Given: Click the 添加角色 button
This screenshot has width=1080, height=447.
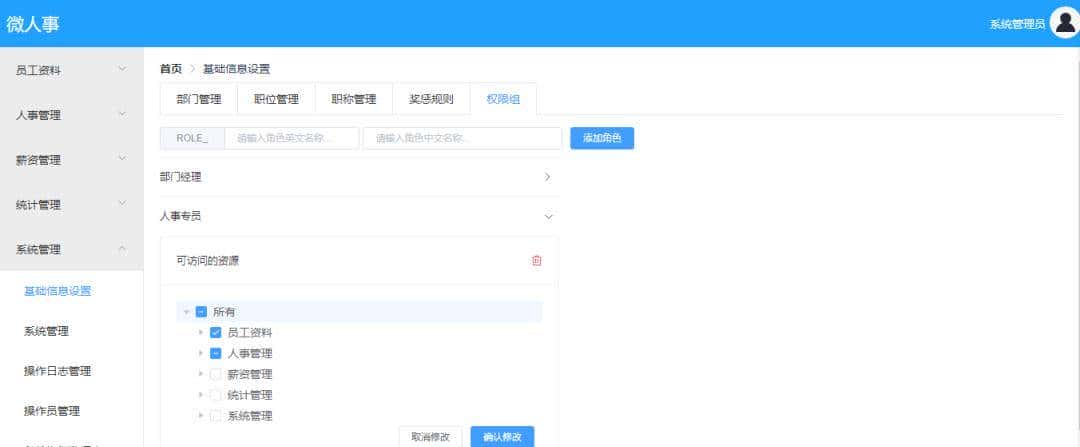Looking at the screenshot, I should point(602,138).
